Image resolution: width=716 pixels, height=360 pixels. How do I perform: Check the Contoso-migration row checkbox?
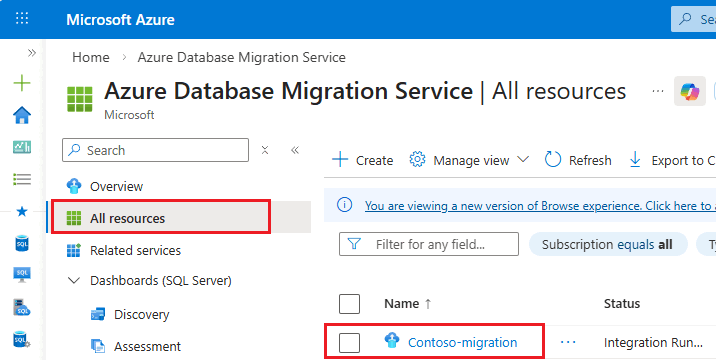pyautogui.click(x=349, y=343)
